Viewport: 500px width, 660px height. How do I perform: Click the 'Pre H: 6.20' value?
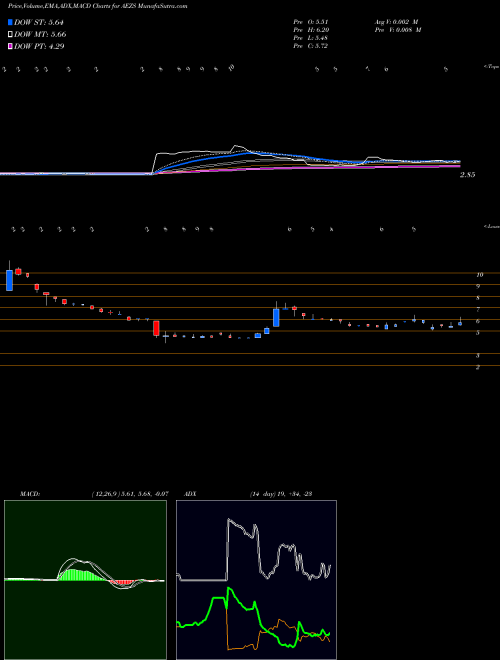(311, 30)
